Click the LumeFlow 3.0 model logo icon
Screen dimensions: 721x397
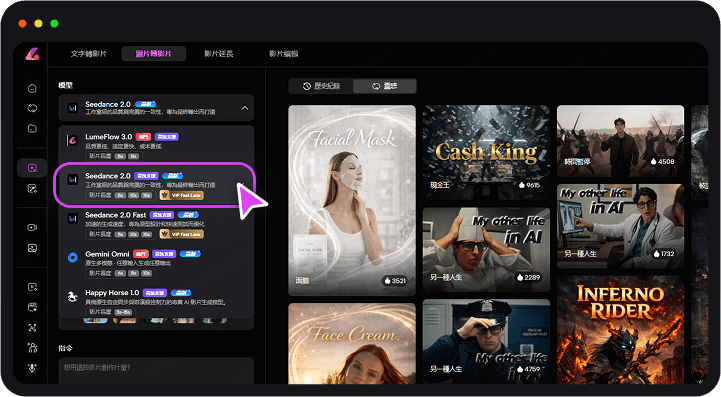(x=73, y=141)
